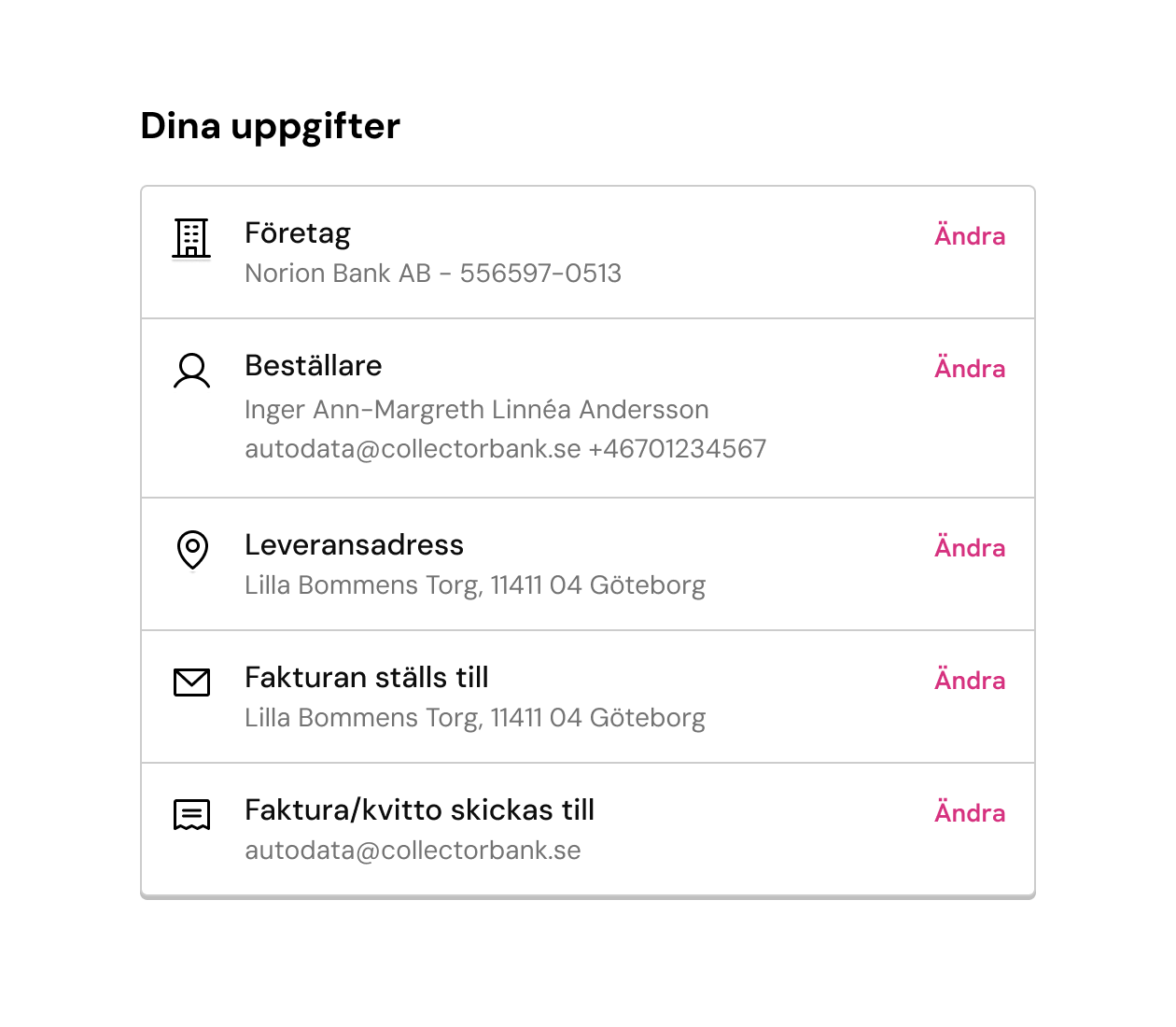Viewport: 1176px width, 1027px height.
Task: Click the Norion Bank AB company details
Action: (433, 274)
